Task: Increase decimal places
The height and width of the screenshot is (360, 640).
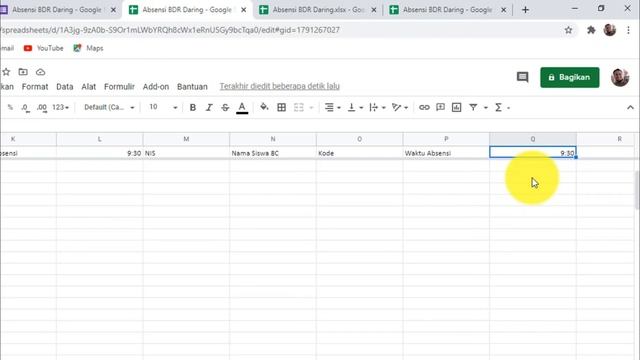Action: click(x=41, y=107)
